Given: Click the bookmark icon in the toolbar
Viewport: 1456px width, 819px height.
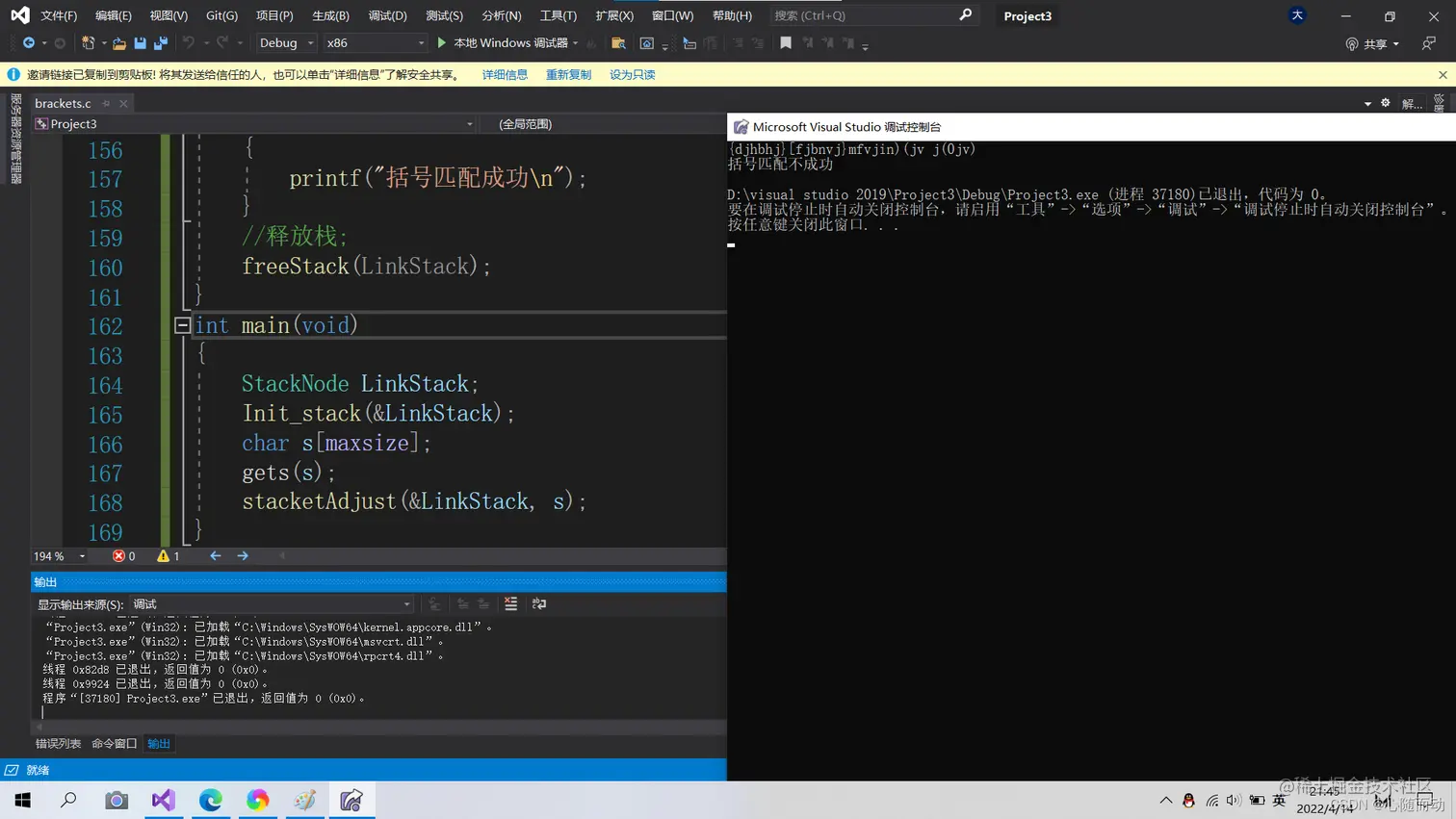Looking at the screenshot, I should [x=786, y=43].
